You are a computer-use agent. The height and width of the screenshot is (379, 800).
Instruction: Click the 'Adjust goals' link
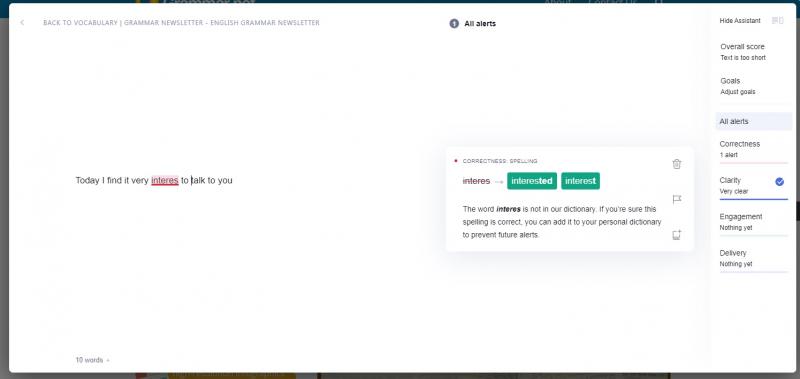click(738, 92)
